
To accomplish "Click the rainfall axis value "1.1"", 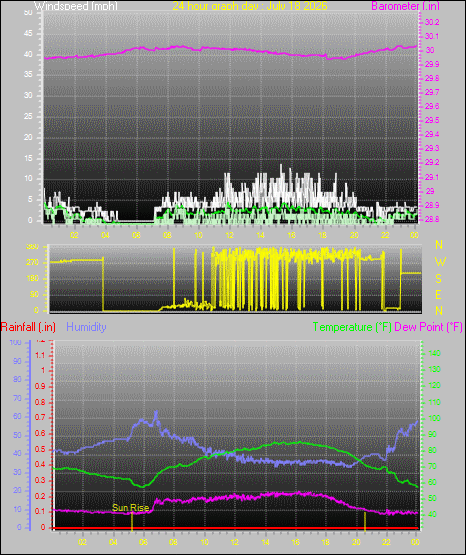I will [40, 356].
